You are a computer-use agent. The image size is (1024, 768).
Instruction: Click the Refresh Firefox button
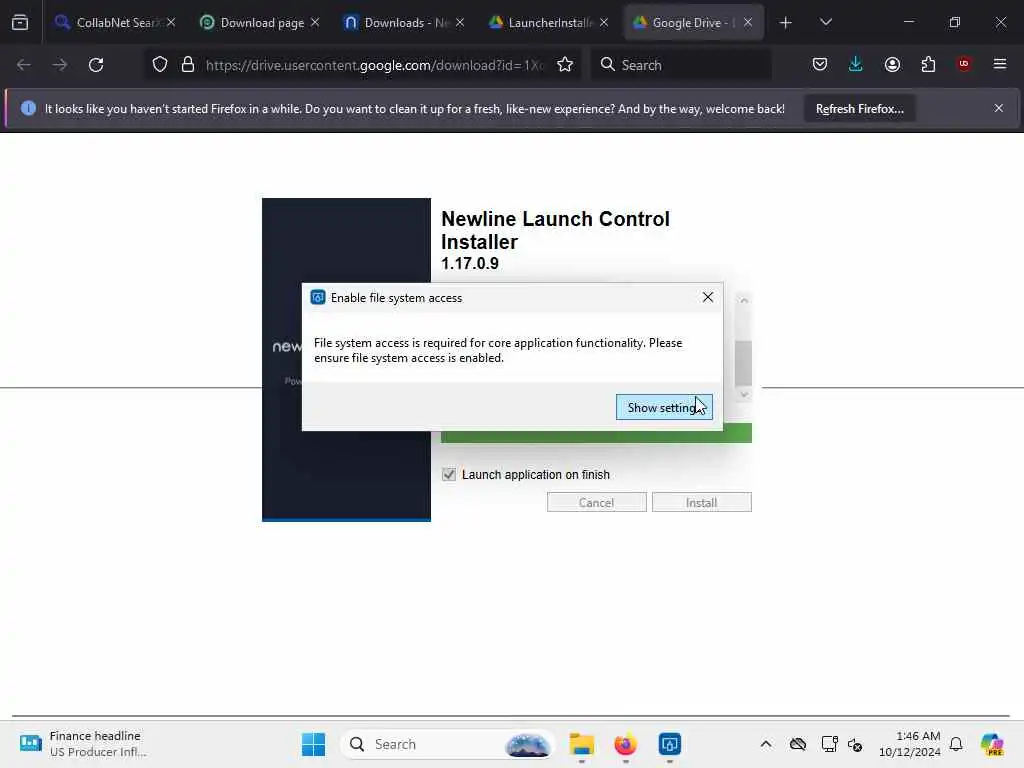(x=859, y=109)
